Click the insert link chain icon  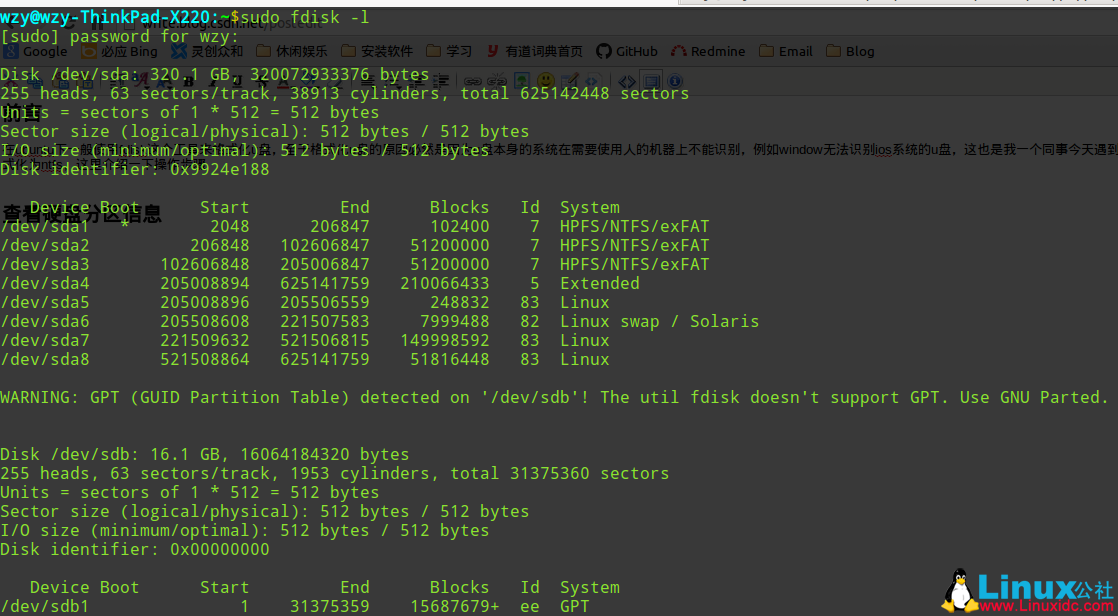coord(474,81)
